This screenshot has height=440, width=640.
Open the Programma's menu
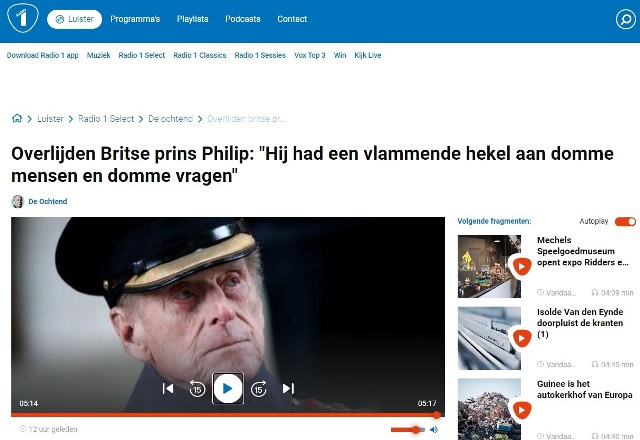point(135,19)
